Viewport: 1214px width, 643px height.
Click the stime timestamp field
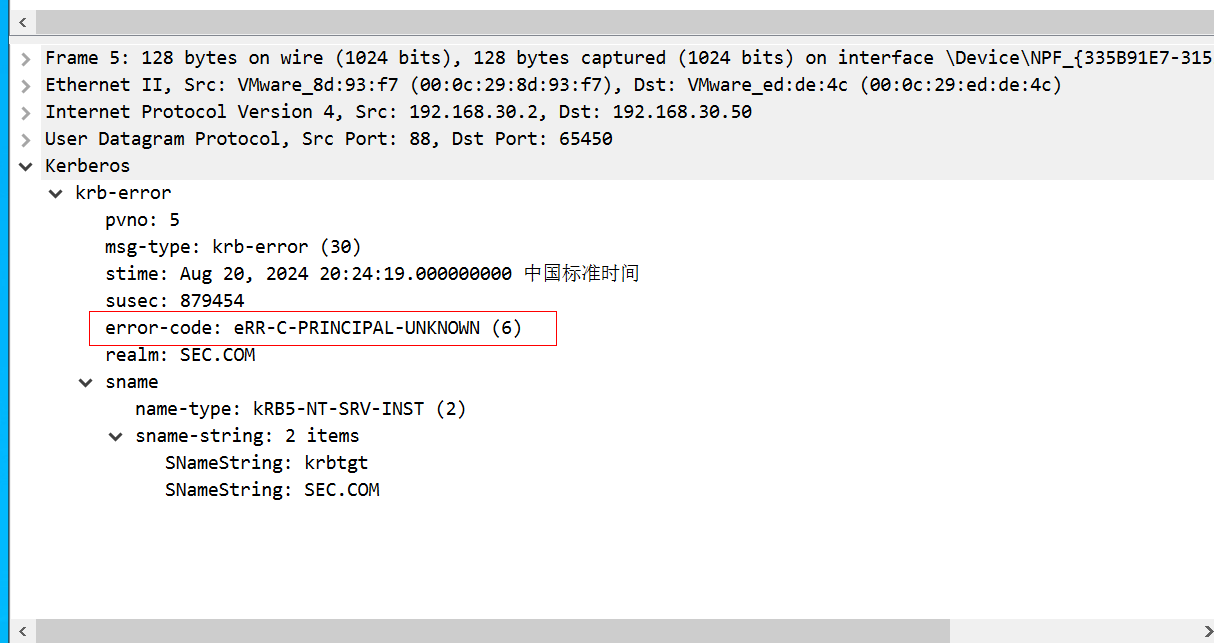(x=370, y=274)
